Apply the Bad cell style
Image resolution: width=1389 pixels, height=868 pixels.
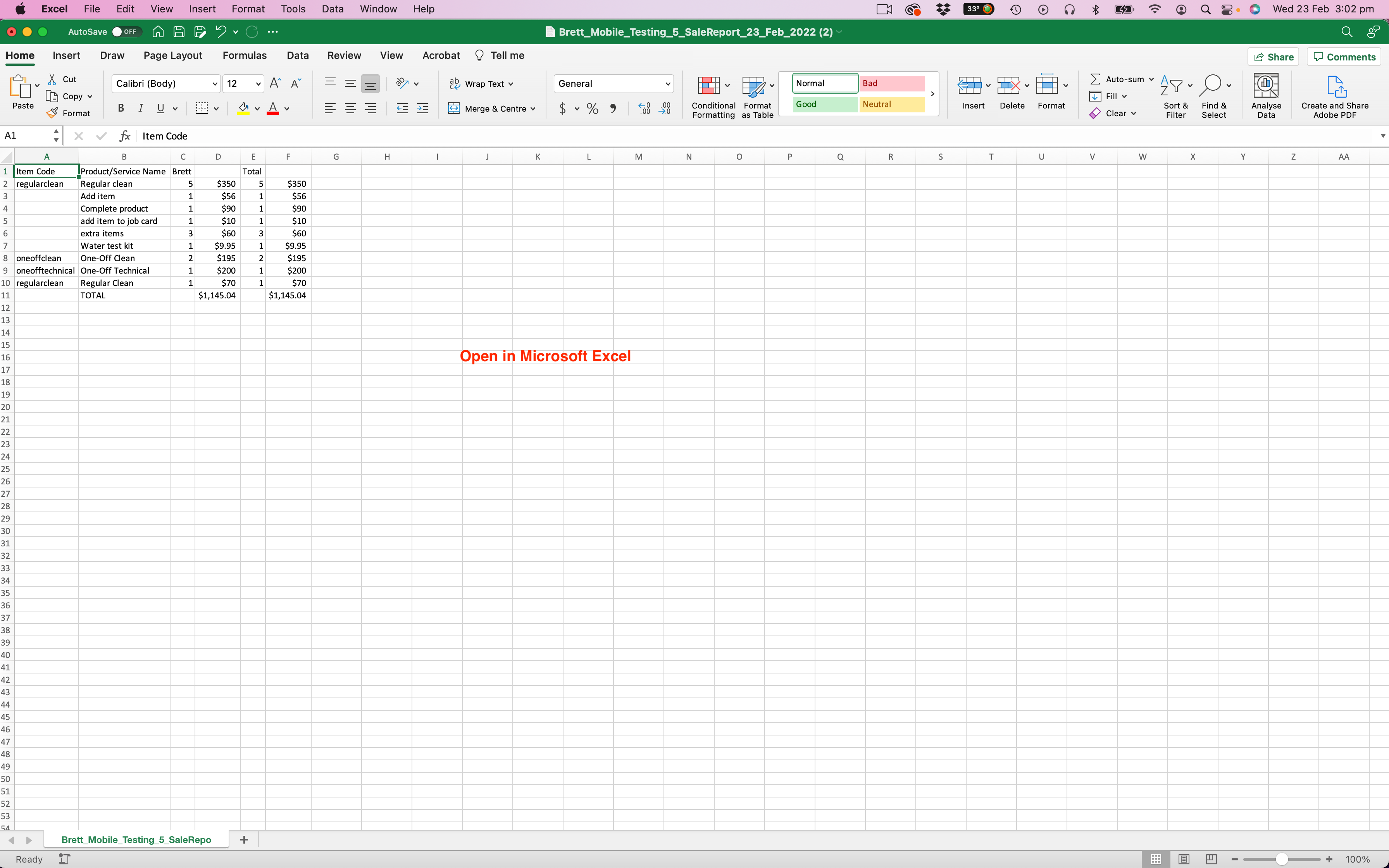coord(892,83)
